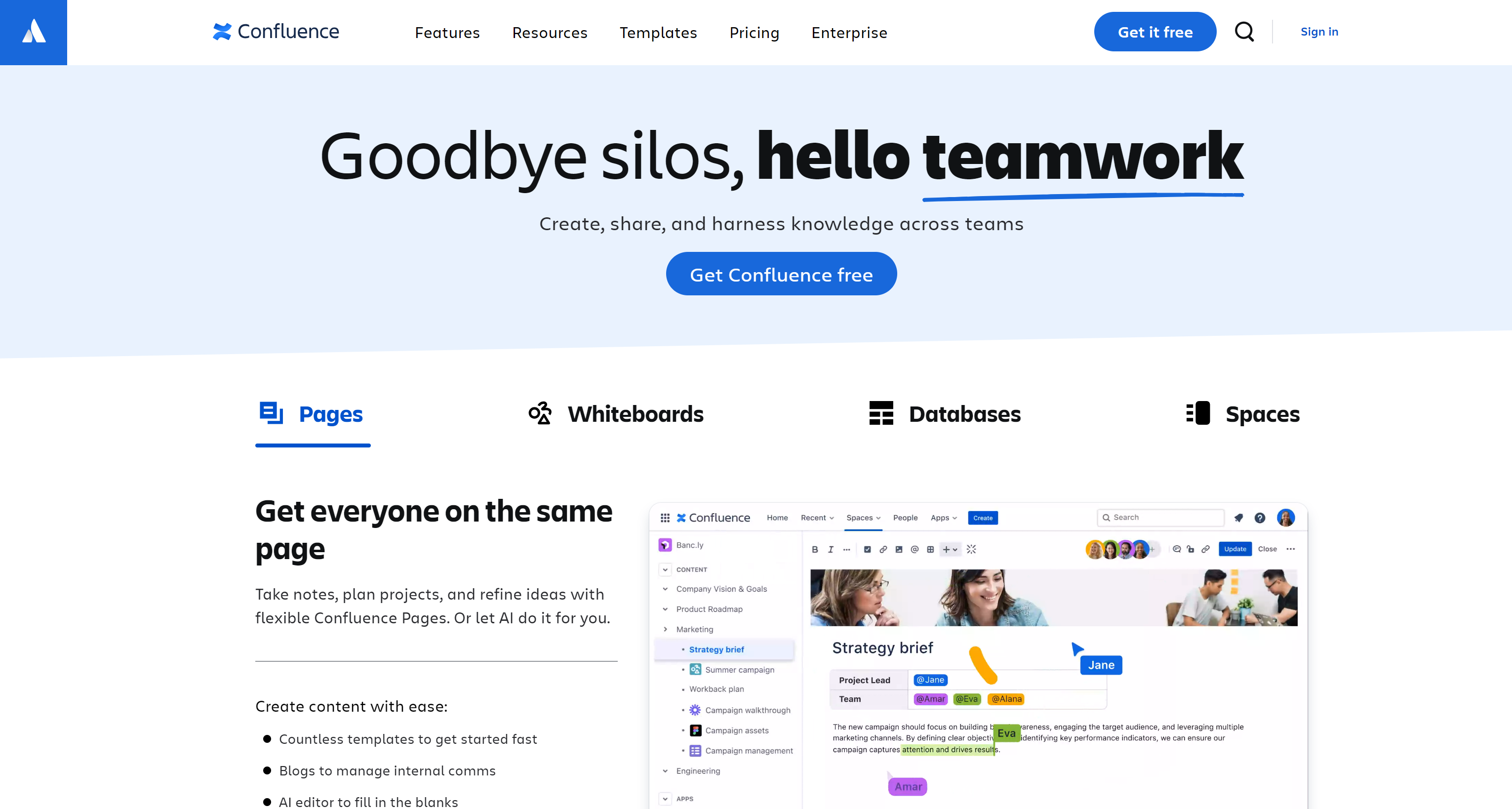Click the Get it free blue button
This screenshot has width=1512, height=809.
1154,31
